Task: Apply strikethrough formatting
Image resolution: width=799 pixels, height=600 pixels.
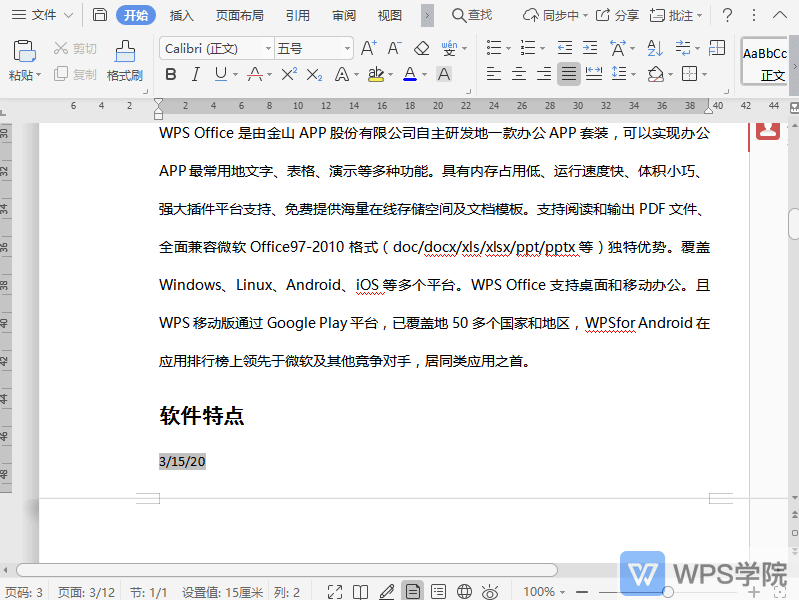Action: coord(254,74)
